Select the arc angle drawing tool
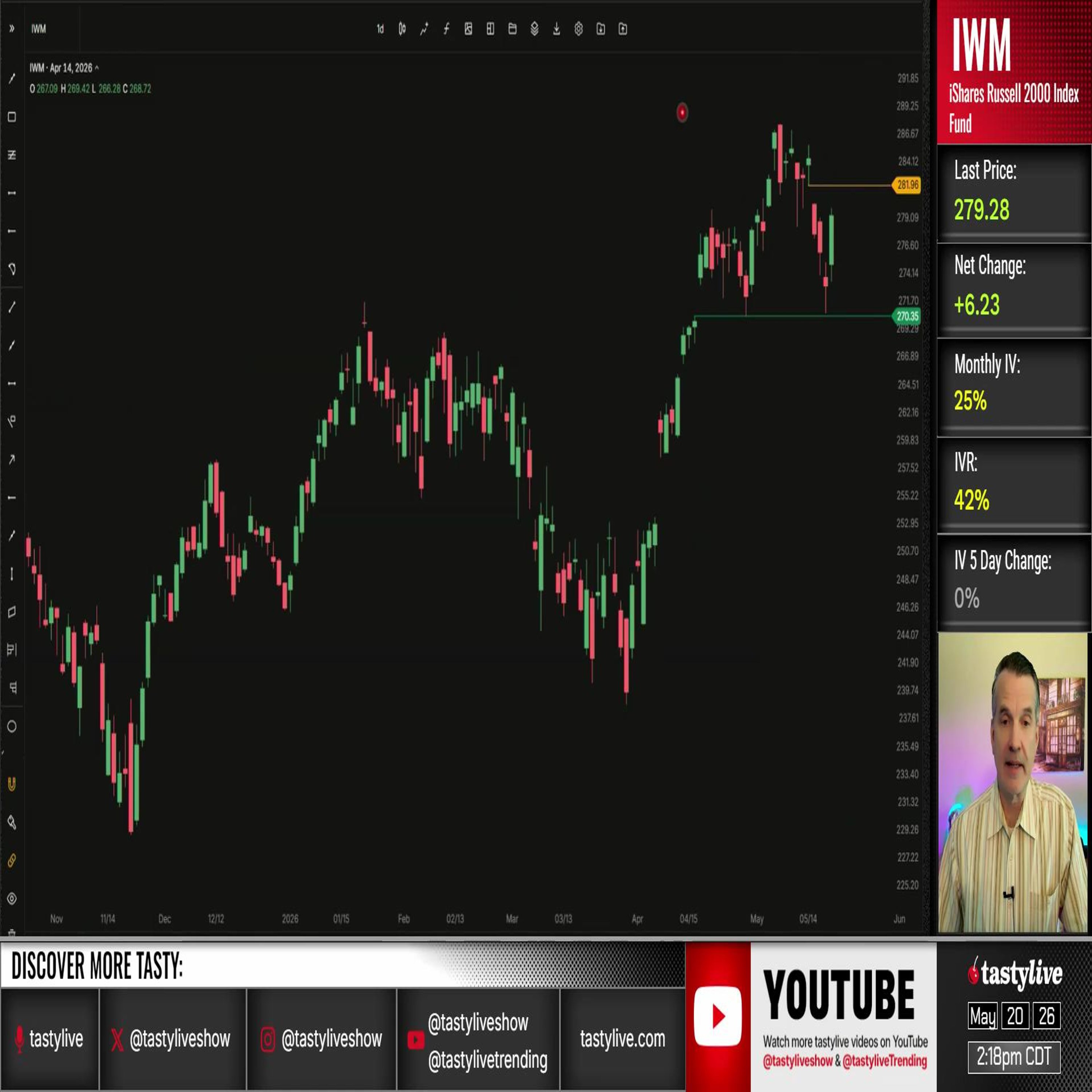 pos(11,269)
